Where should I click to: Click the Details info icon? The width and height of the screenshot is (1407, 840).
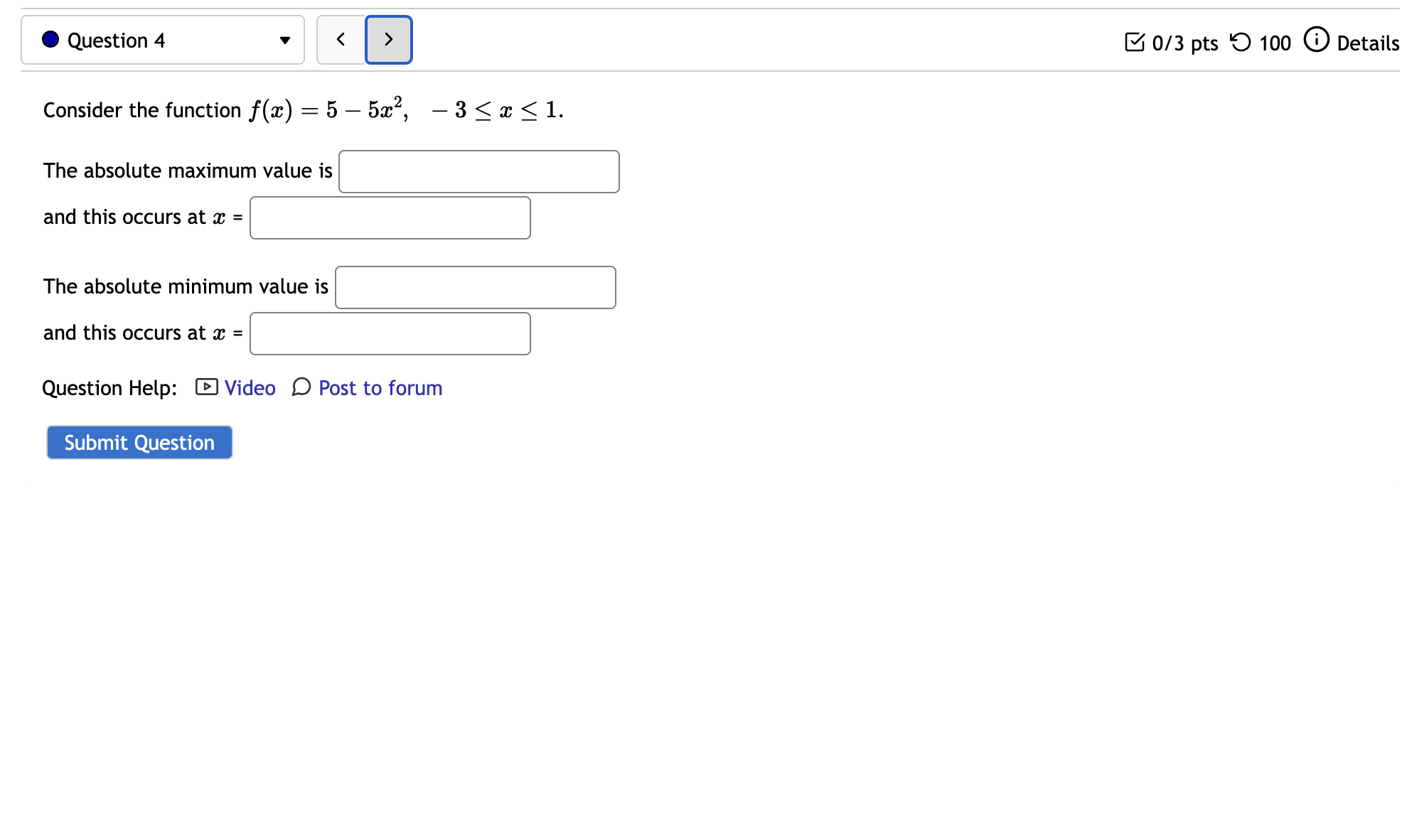pyautogui.click(x=1317, y=41)
